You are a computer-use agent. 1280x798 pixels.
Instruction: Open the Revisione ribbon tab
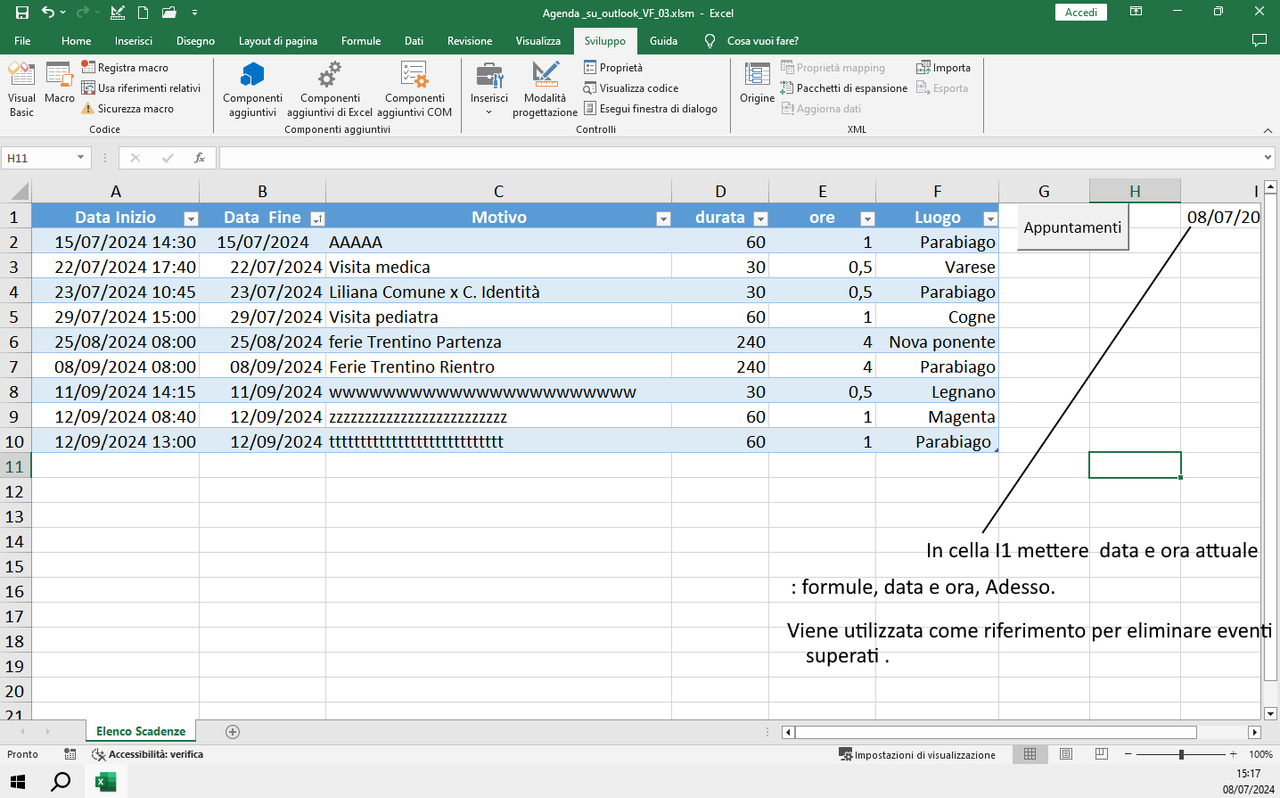pos(469,41)
